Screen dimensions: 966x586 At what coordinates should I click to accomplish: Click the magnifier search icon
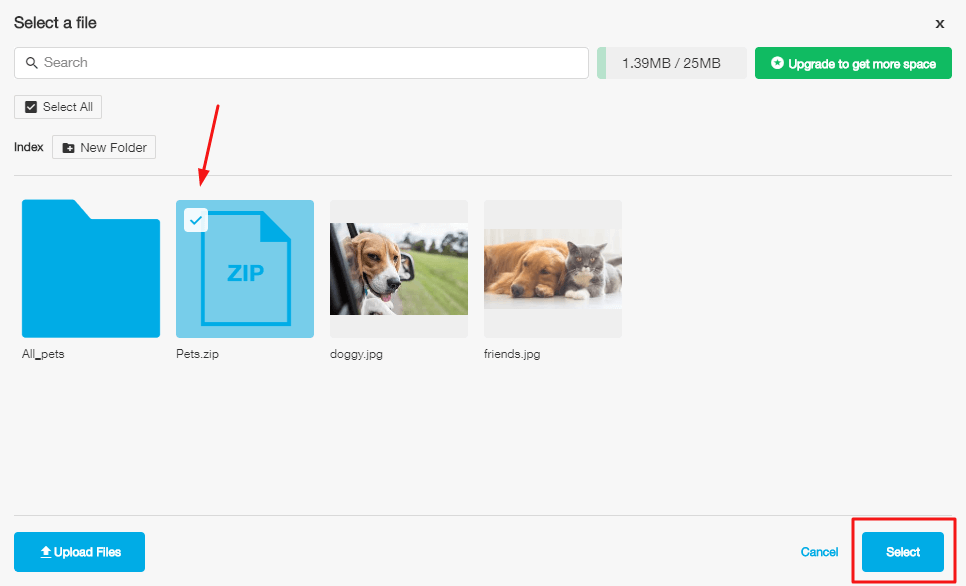point(31,63)
